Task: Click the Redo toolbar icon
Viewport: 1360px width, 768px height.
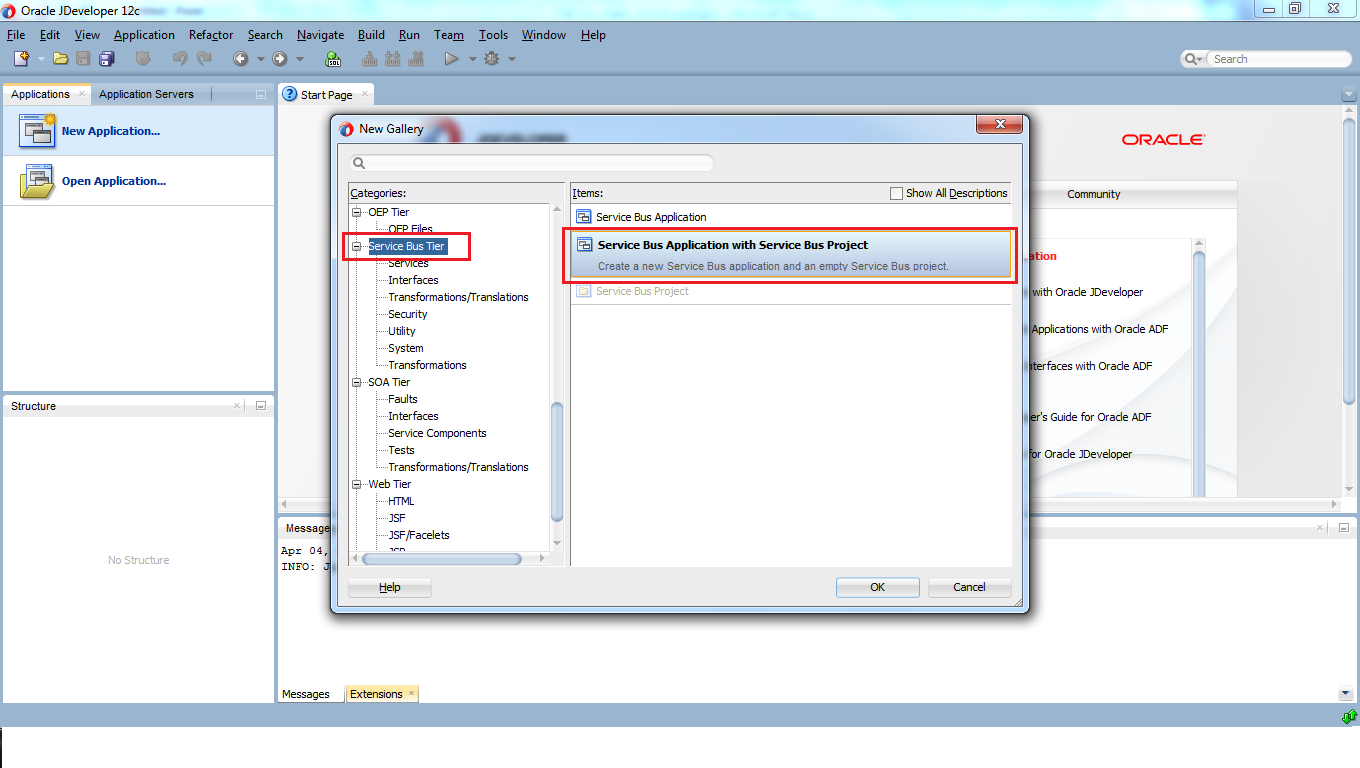Action: point(204,59)
